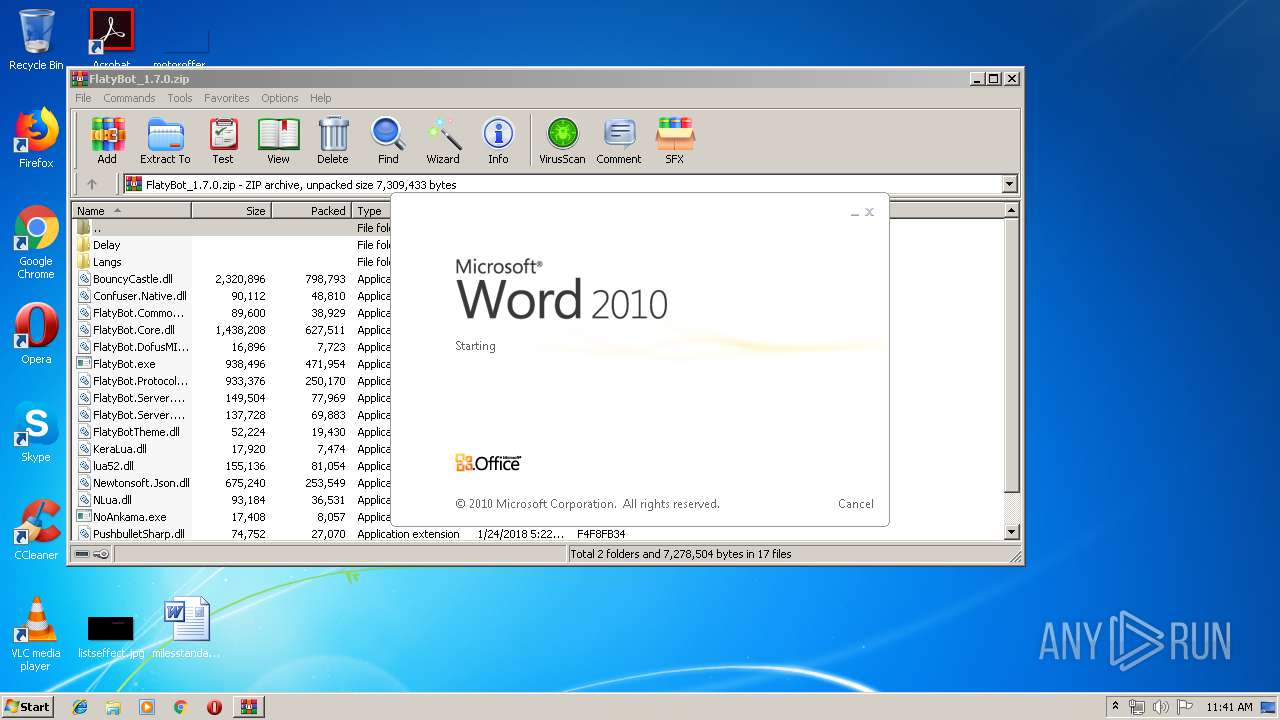Select Confuser.Native.dll file

pos(139,296)
